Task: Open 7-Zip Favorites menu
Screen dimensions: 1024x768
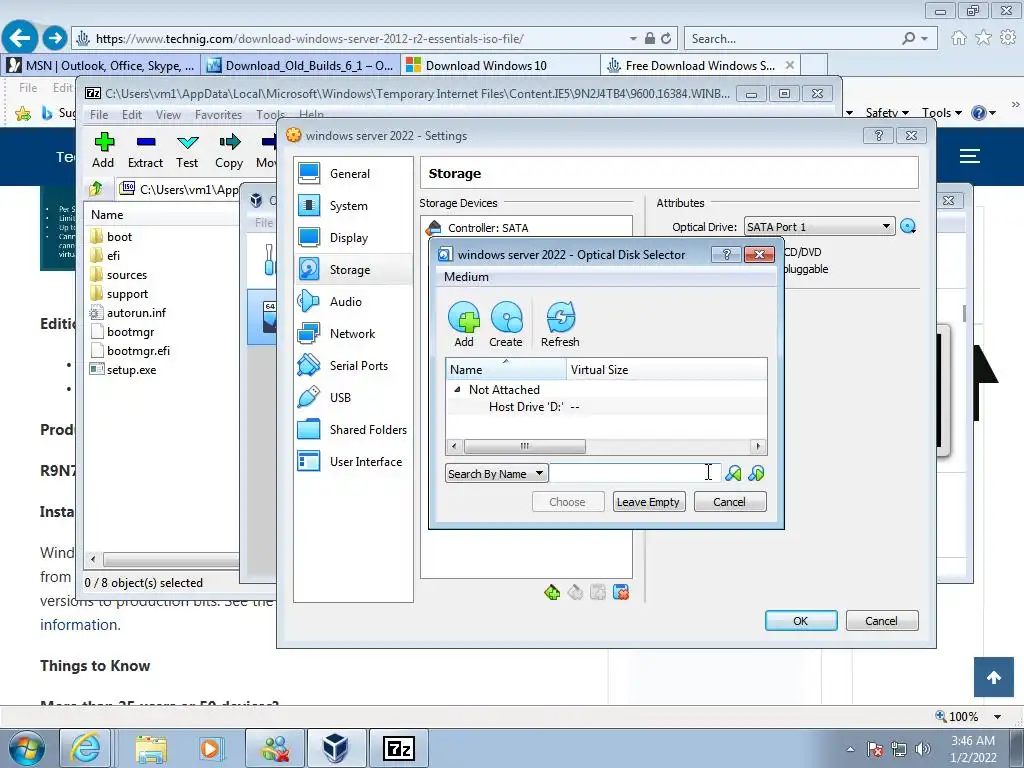Action: (218, 114)
